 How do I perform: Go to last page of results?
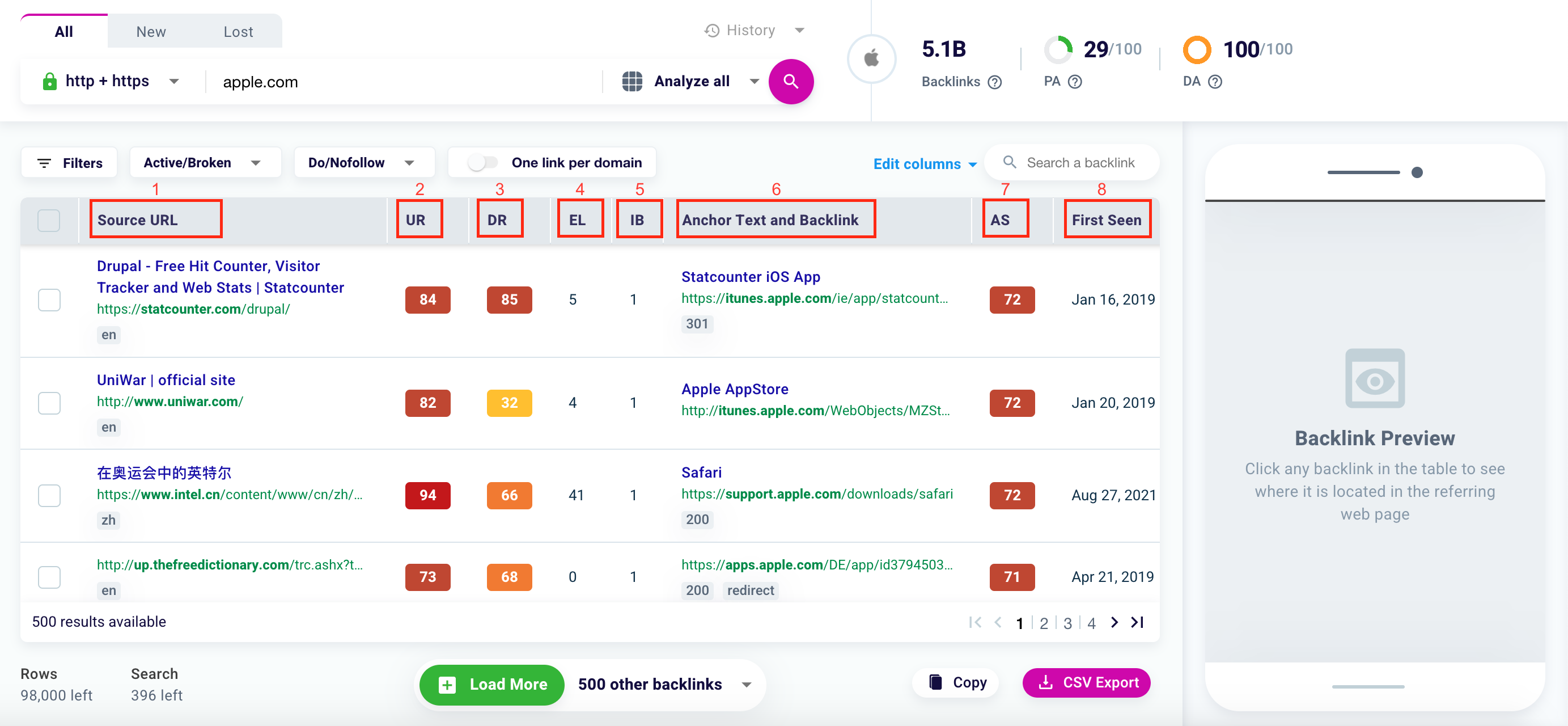coord(1137,622)
